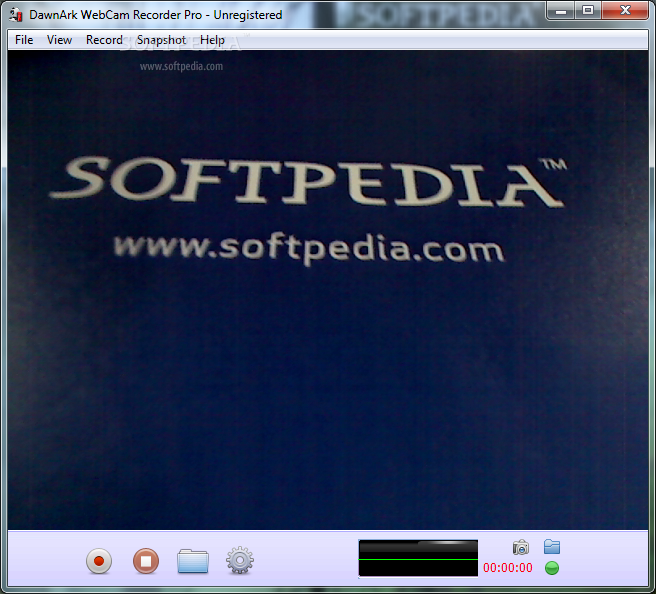
Task: Open the Help menu
Action: pos(212,40)
